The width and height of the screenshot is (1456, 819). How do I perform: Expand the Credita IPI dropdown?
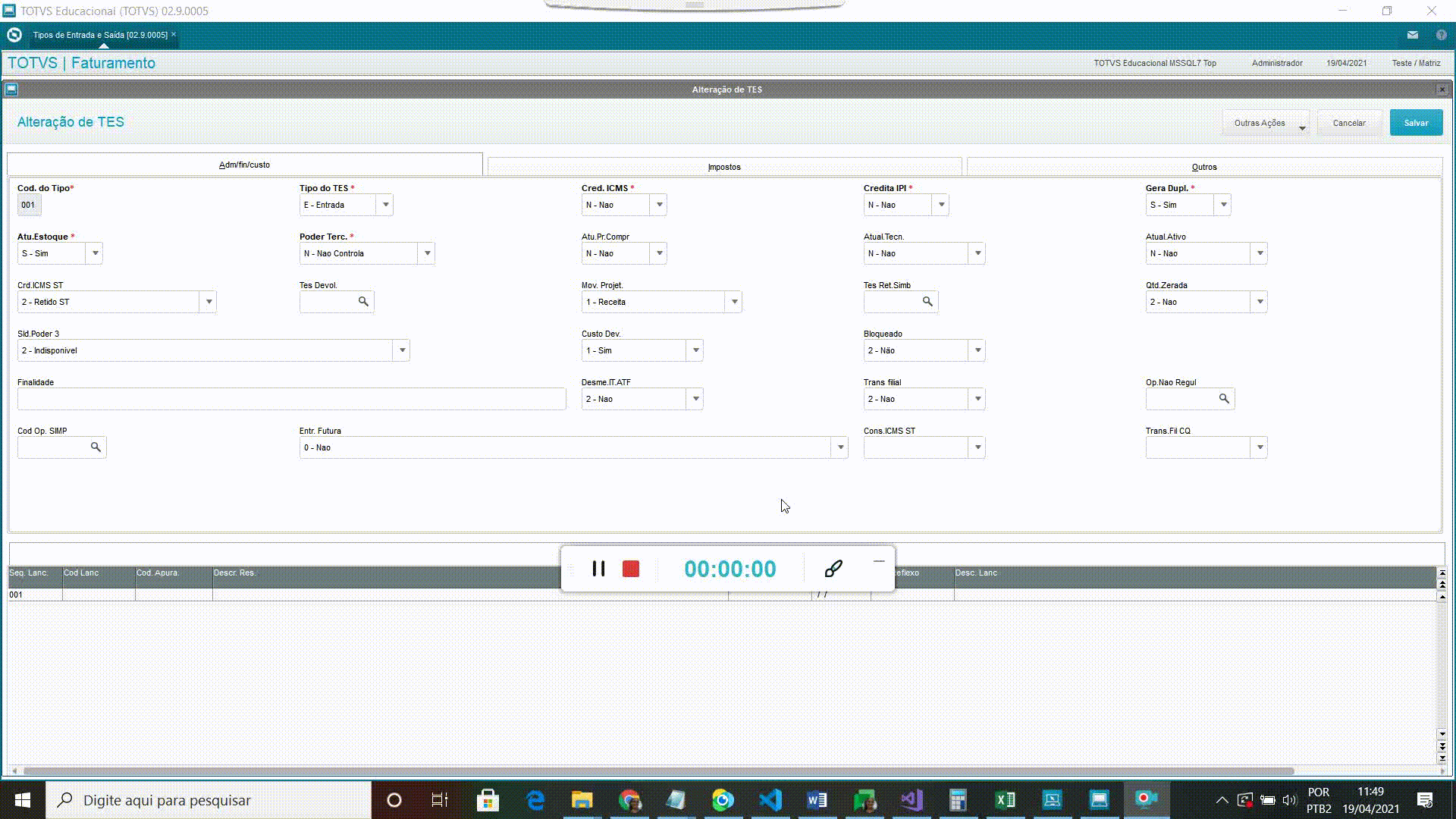click(941, 205)
